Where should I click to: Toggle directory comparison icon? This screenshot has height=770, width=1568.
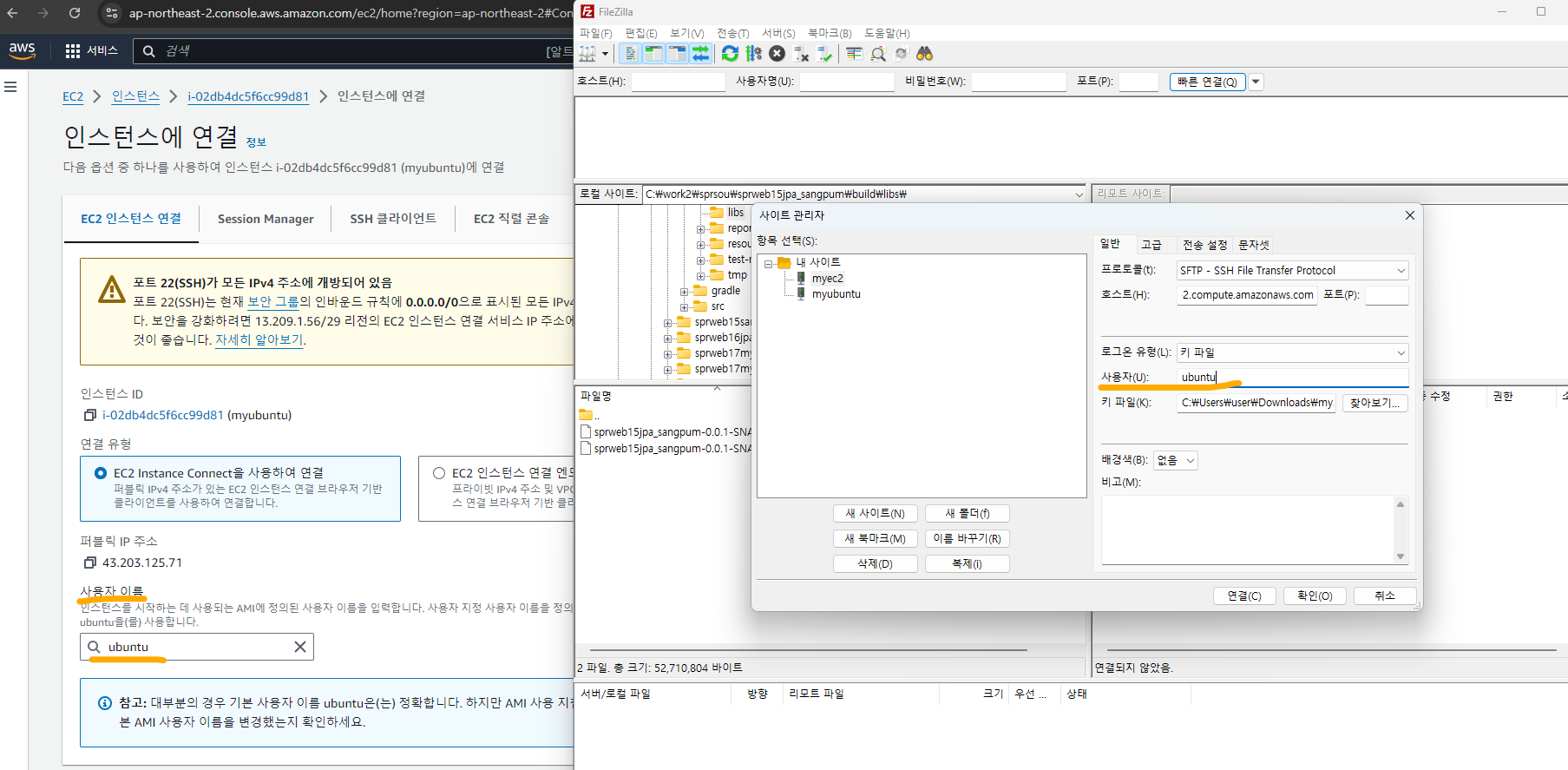coord(878,54)
